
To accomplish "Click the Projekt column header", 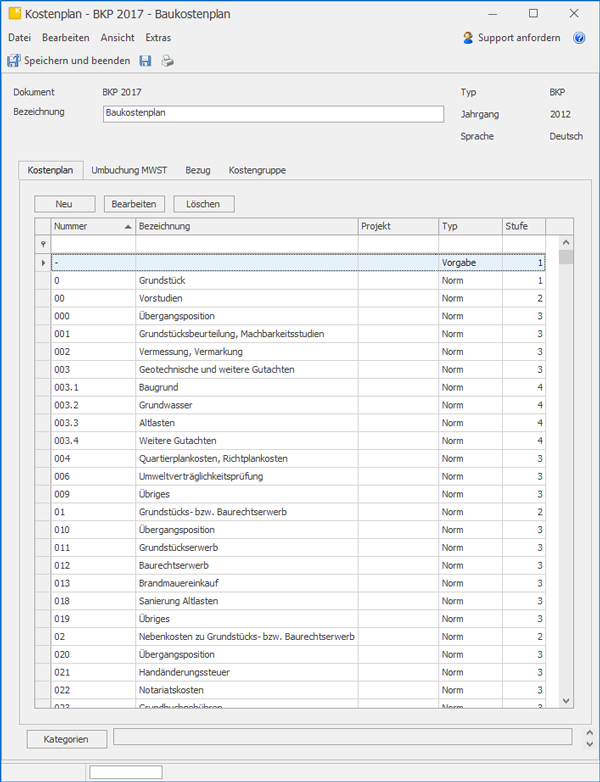I will 398,226.
